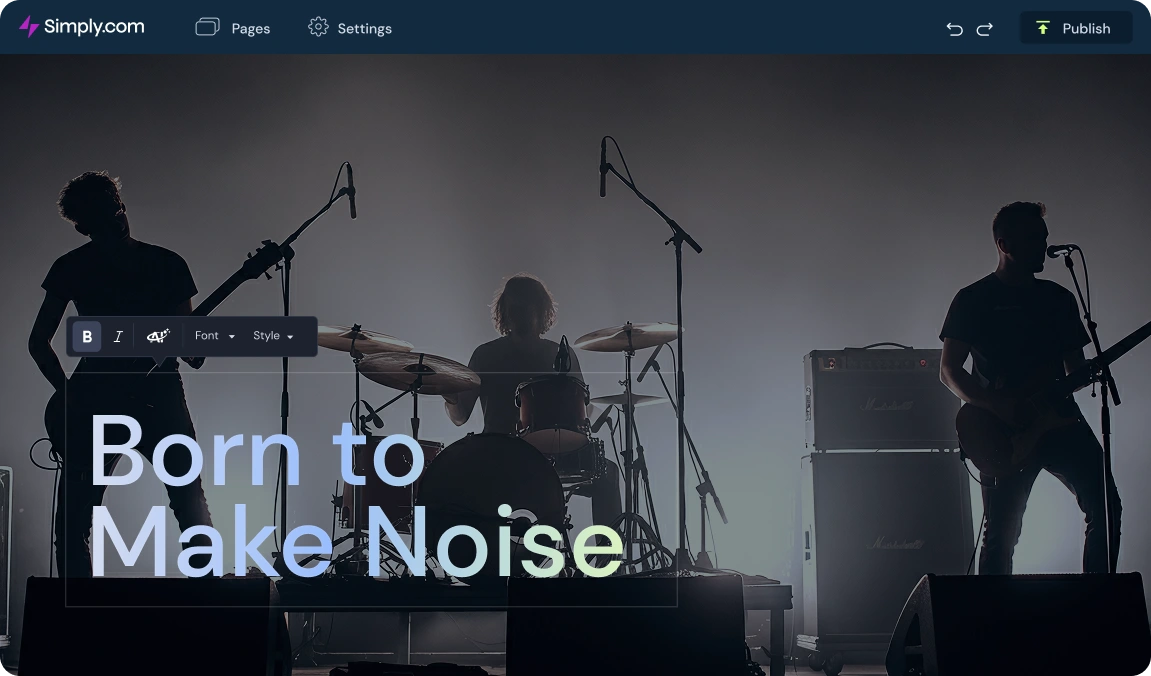Open the Settings menu
Image resolution: width=1151 pixels, height=676 pixels.
(x=364, y=29)
